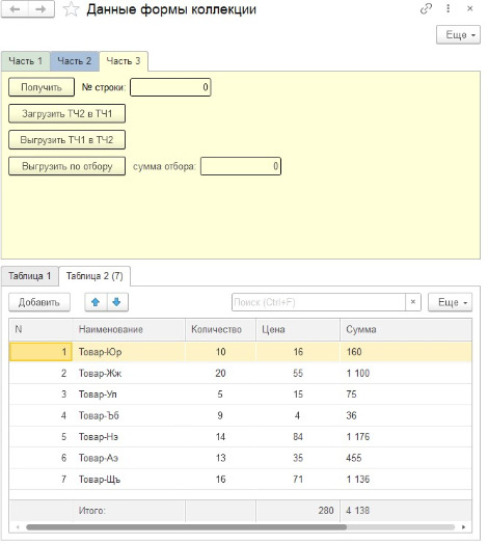Select the Товар-Нэ table row
The image size is (488, 544).
pos(240,436)
